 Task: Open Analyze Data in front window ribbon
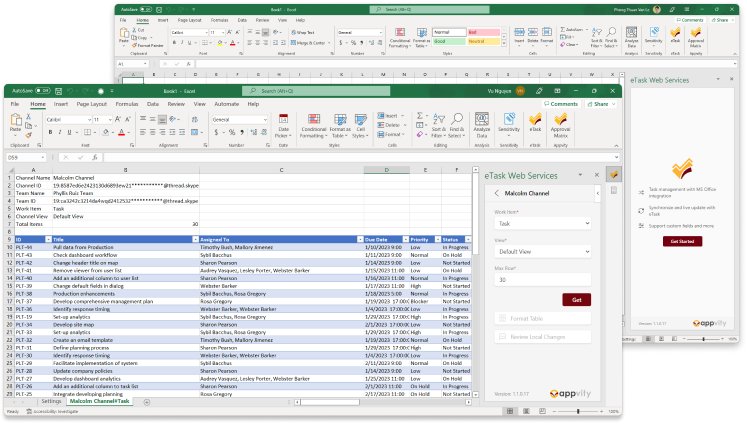pyautogui.click(x=482, y=125)
